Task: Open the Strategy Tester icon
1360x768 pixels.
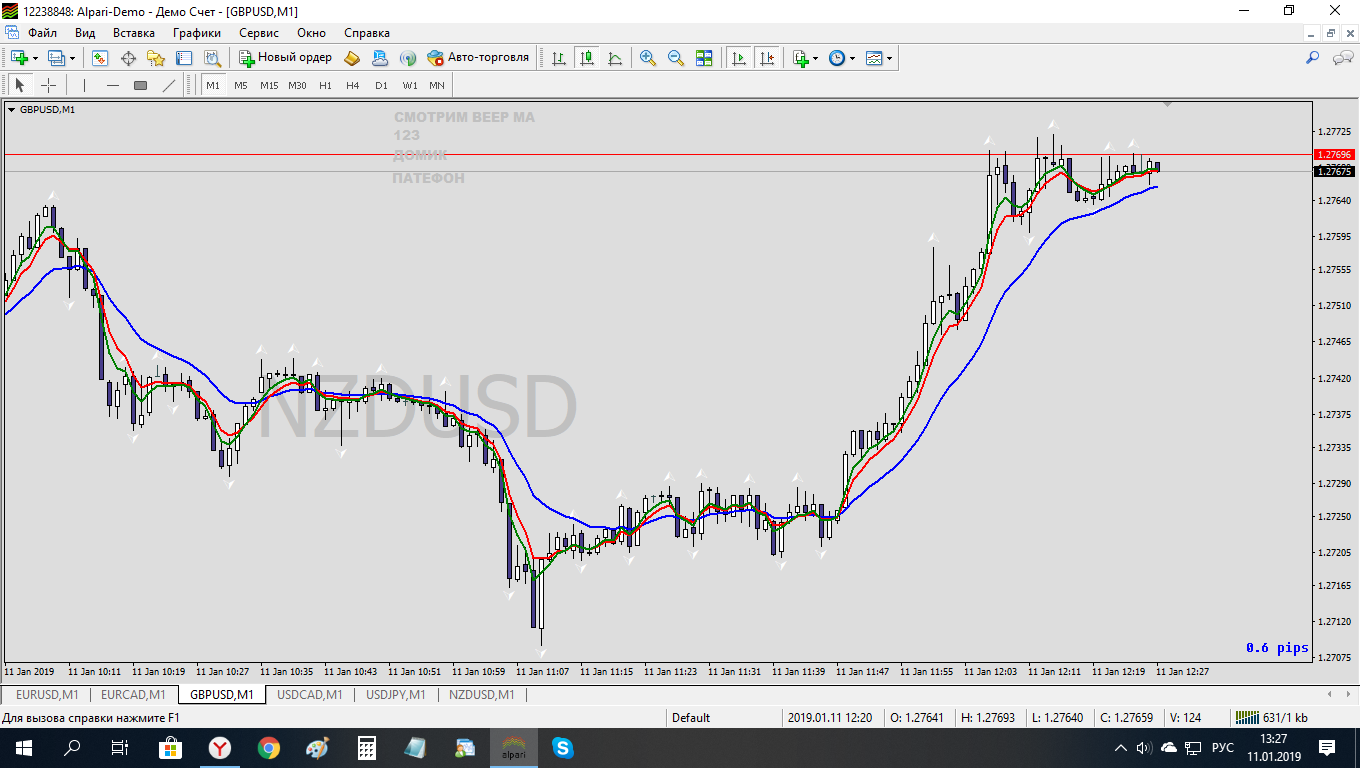Action: pos(212,58)
